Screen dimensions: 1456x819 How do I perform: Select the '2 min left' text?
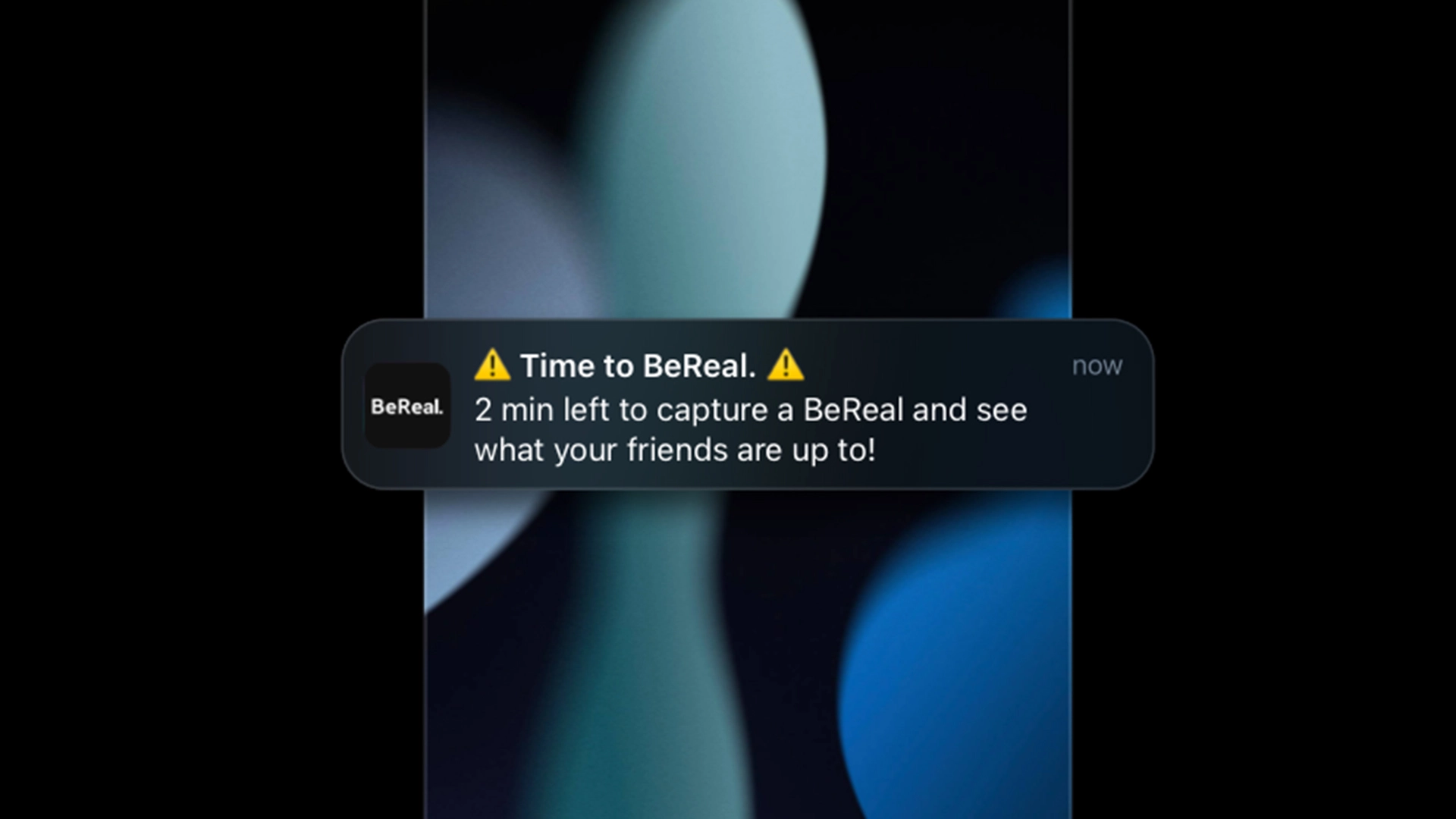point(542,410)
